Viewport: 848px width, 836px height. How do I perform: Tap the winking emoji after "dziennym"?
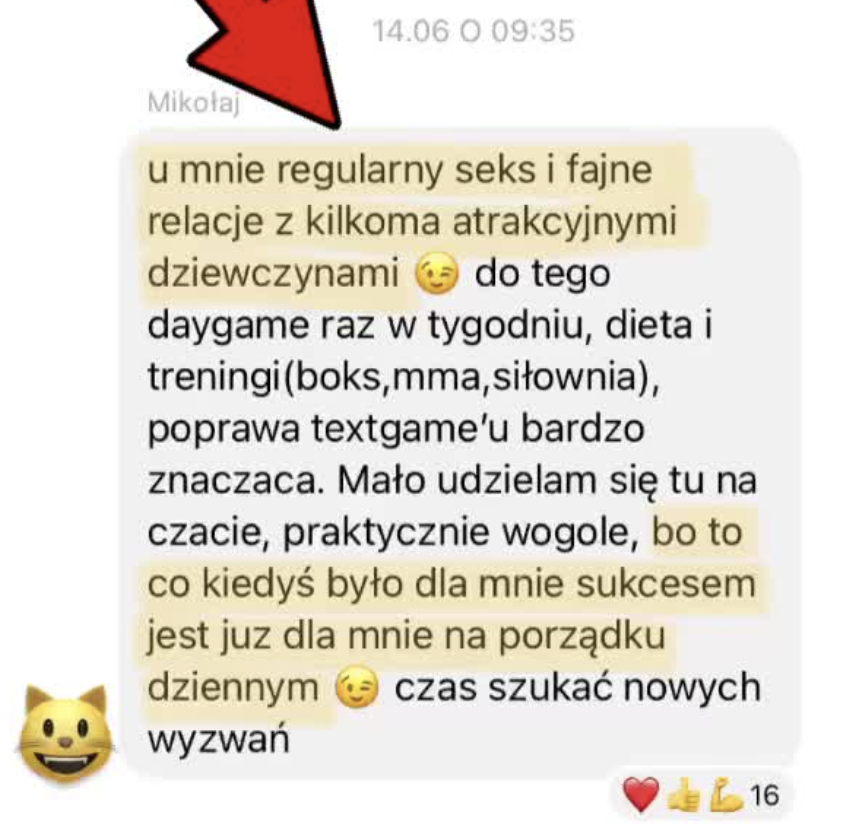click(356, 687)
